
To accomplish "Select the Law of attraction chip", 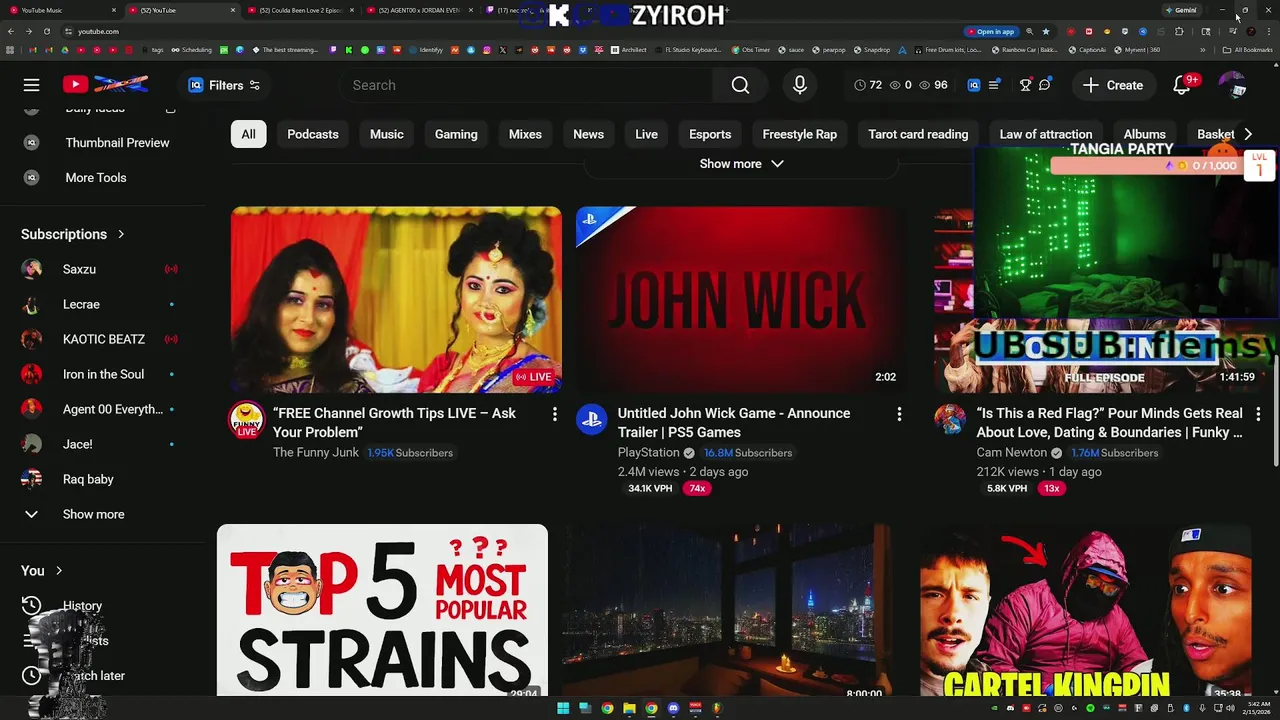I will coord(1046,134).
